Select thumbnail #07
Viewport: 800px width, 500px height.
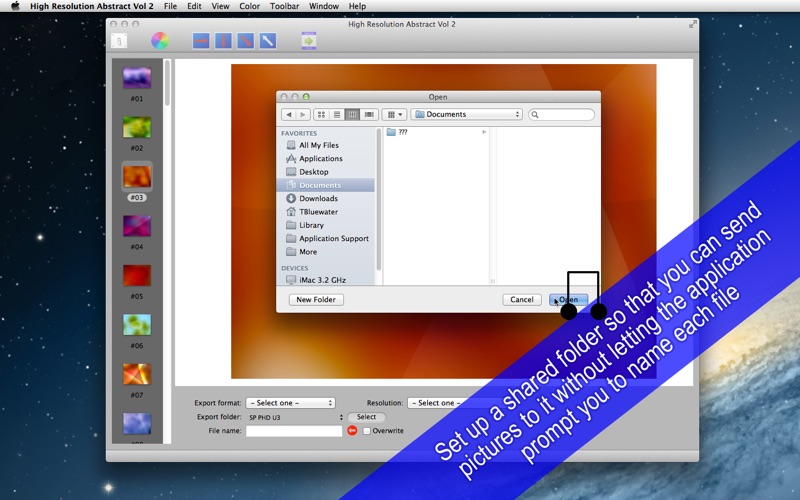(x=137, y=374)
